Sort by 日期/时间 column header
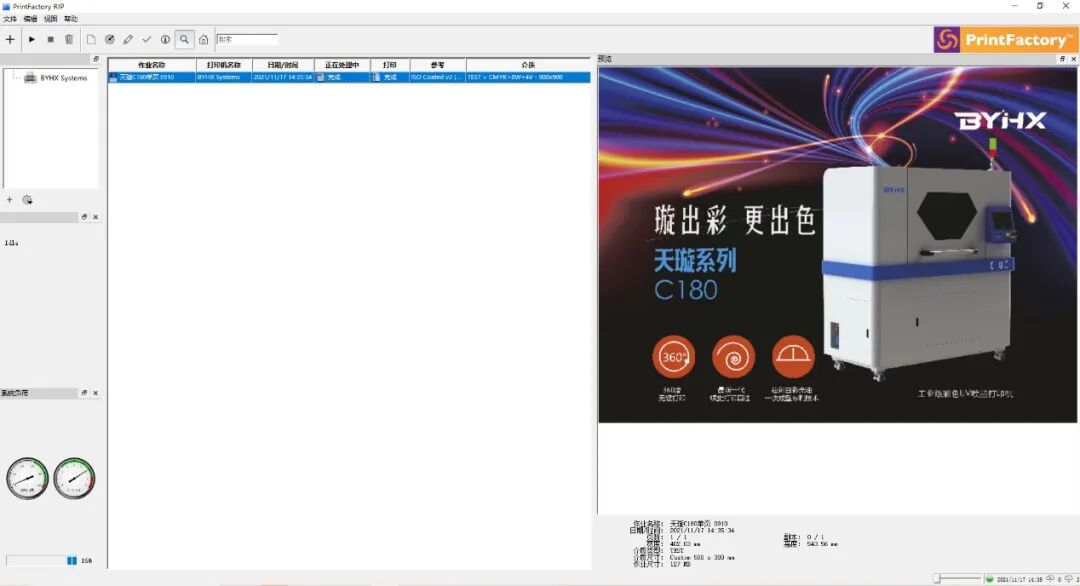Screen dimensions: 1080x586 tap(283, 65)
